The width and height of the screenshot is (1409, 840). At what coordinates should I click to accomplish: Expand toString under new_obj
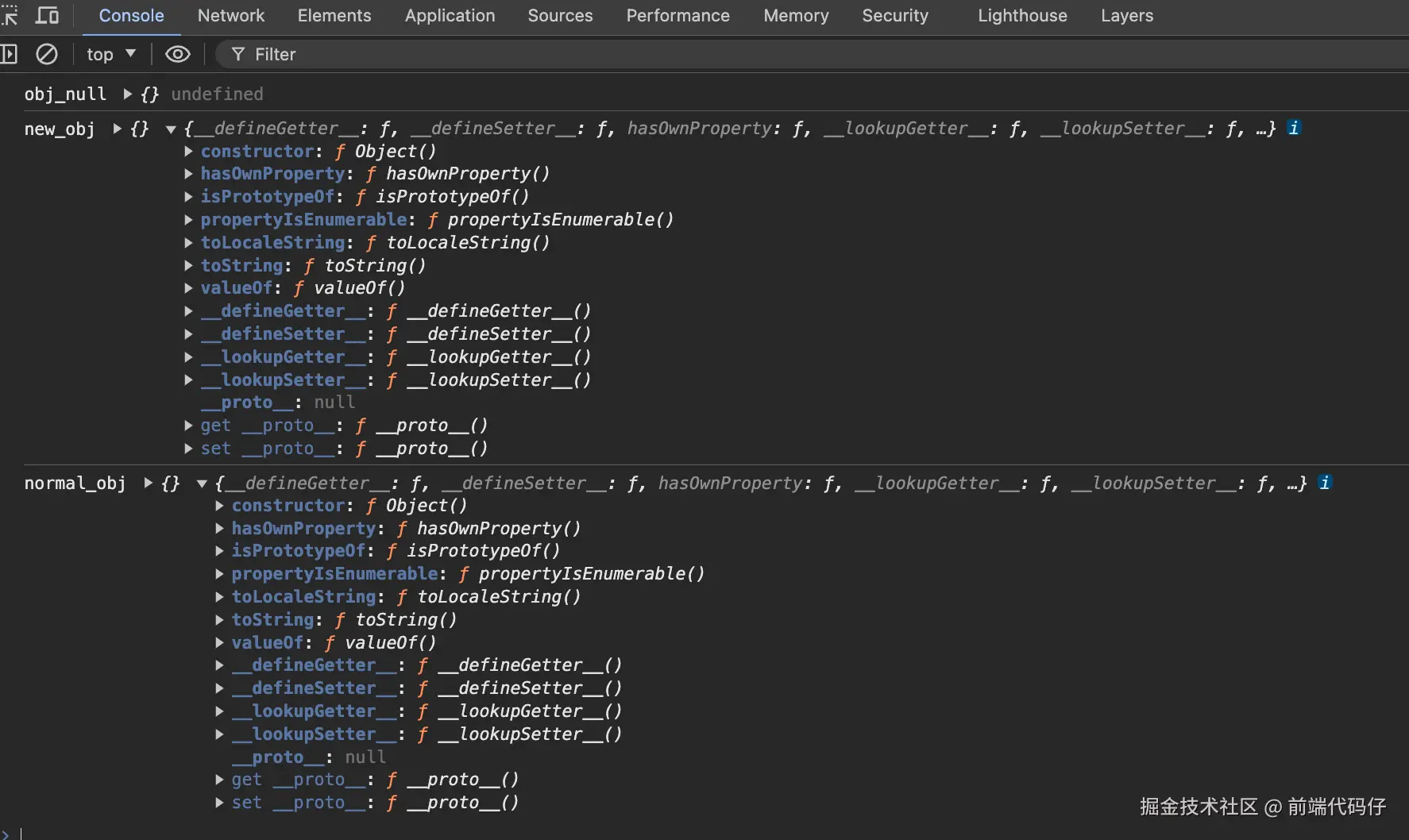point(188,265)
